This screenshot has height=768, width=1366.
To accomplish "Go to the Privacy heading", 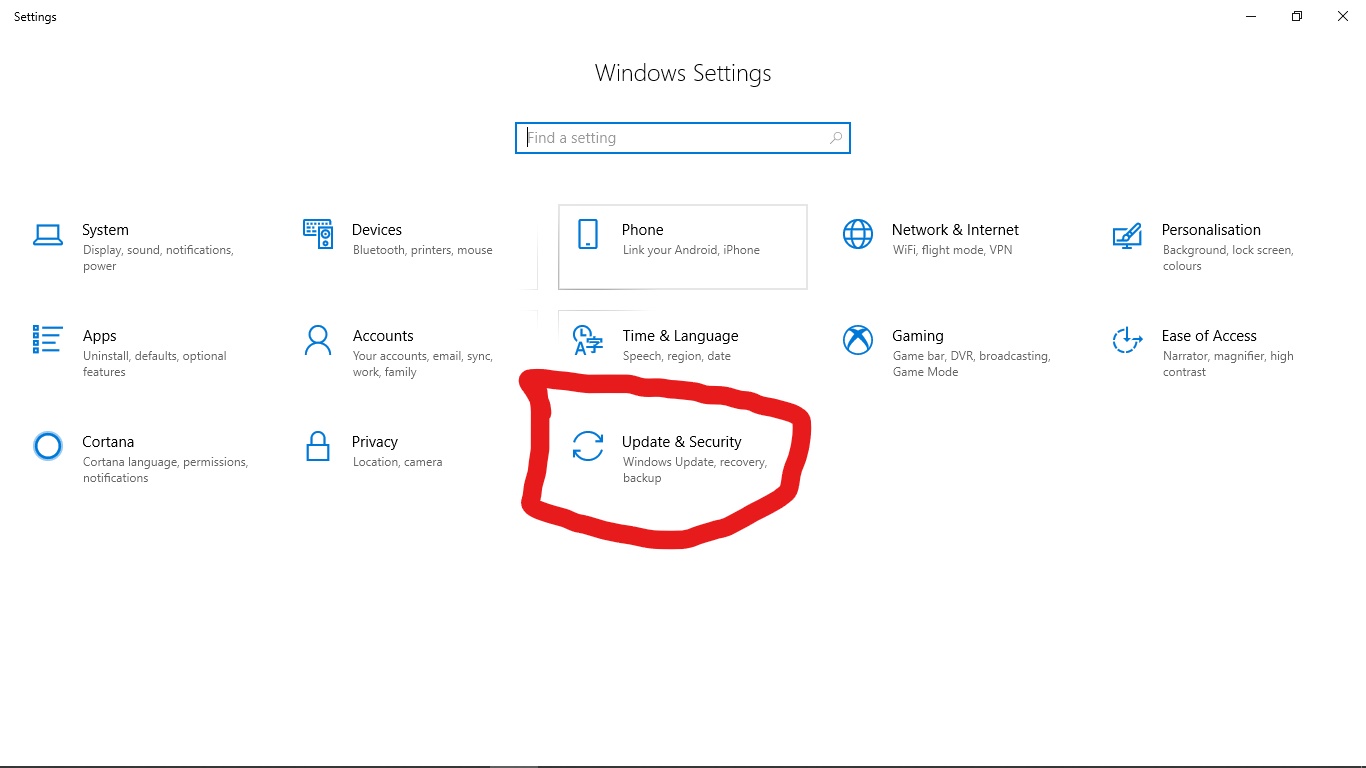I will point(375,442).
